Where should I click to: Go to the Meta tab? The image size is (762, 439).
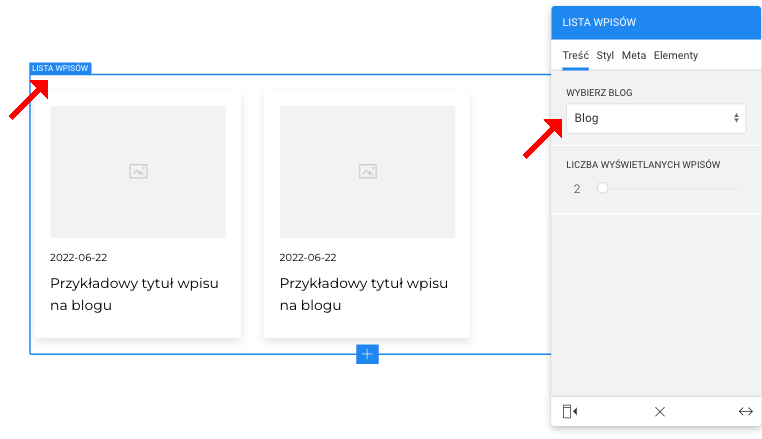point(634,56)
